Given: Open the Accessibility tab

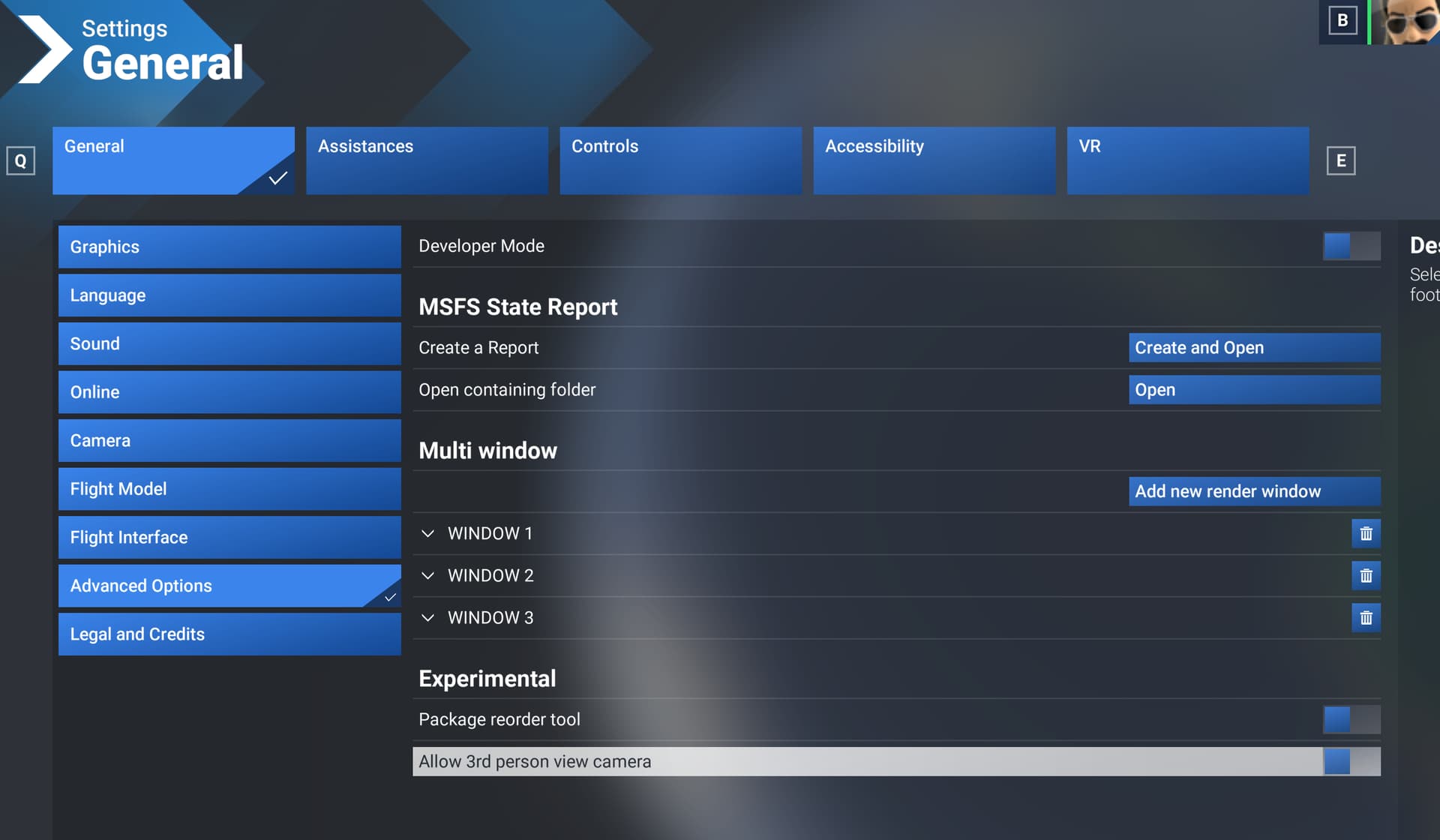Looking at the screenshot, I should coord(934,160).
